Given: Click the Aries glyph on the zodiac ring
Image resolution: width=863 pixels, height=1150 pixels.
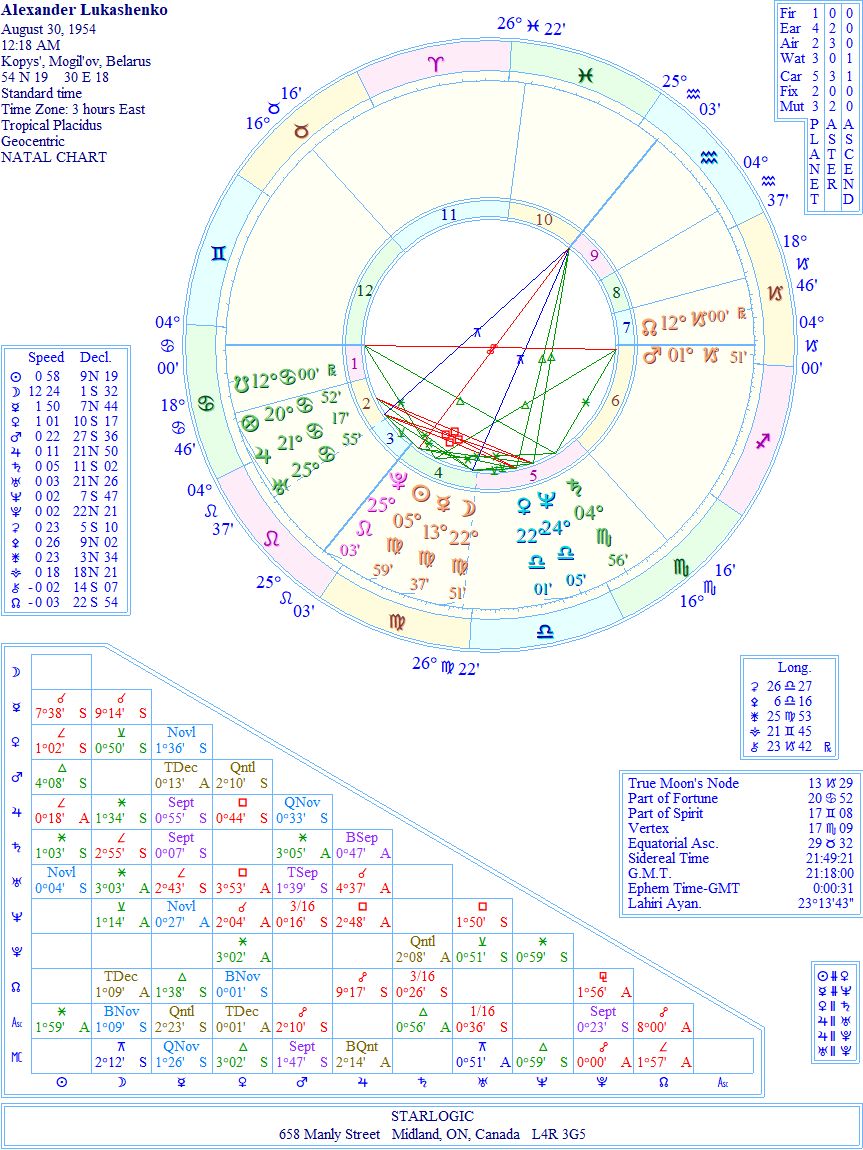Looking at the screenshot, I should click(434, 63).
